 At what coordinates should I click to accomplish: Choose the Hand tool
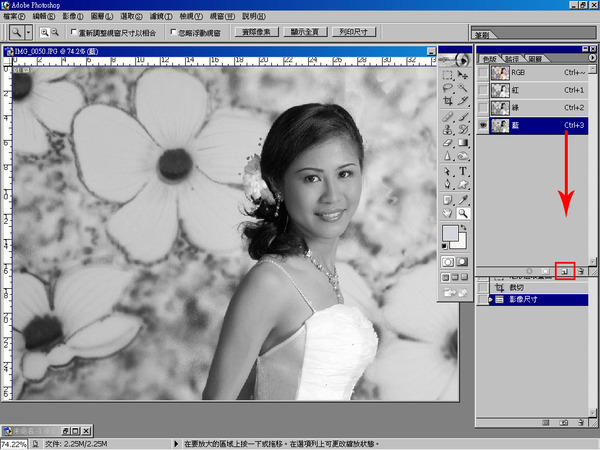pos(448,213)
